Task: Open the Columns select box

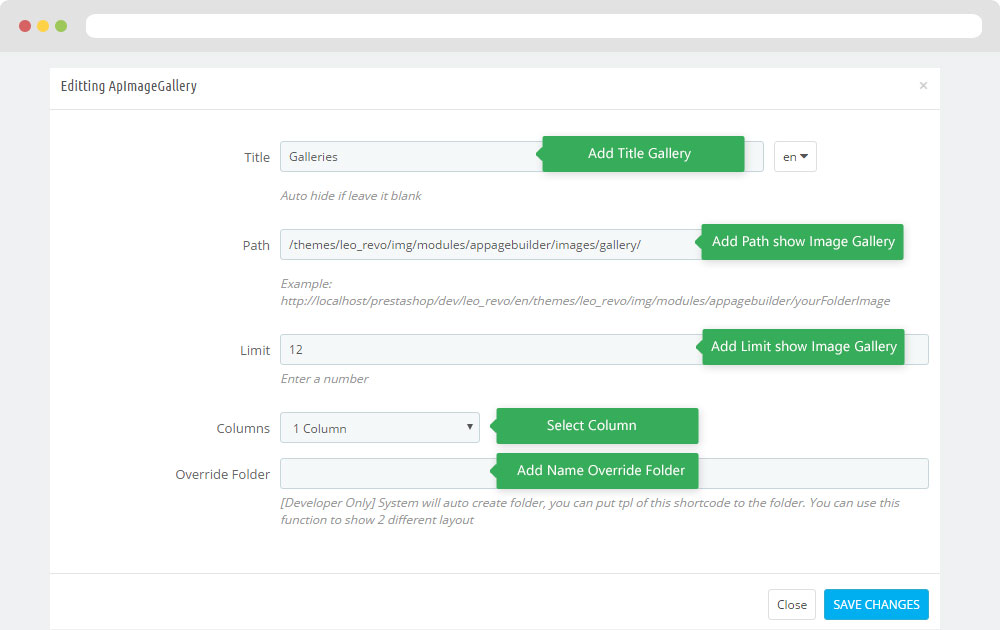Action: [x=379, y=428]
